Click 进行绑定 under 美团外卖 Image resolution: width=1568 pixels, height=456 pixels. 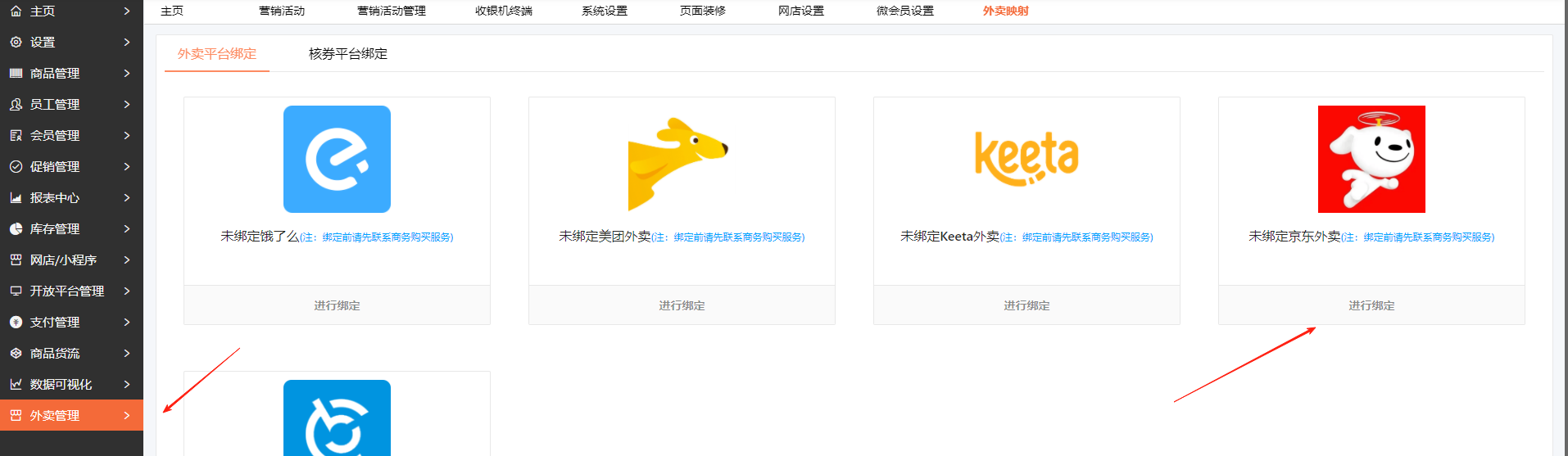(x=682, y=305)
